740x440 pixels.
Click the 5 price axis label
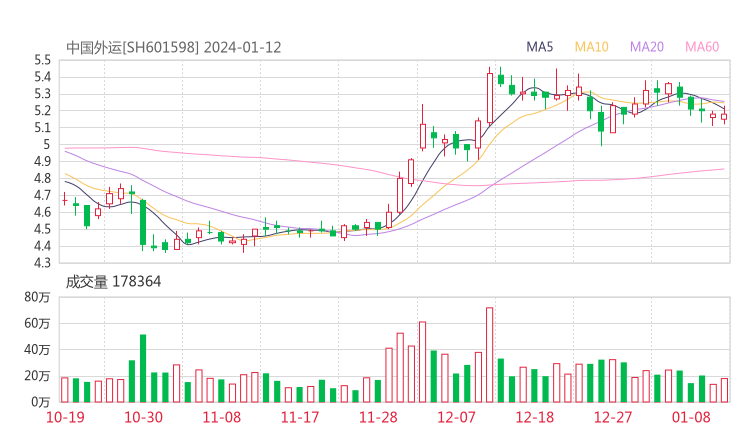click(46, 144)
